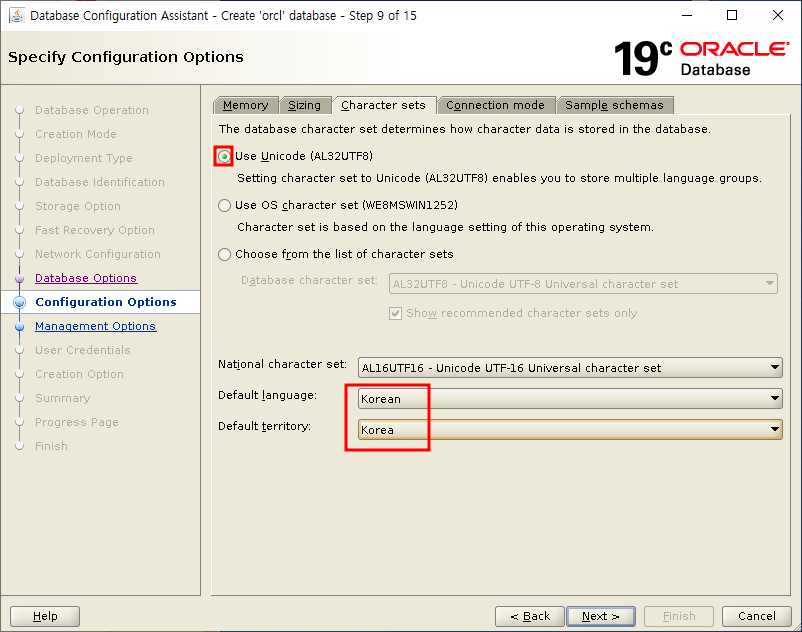
Task: Click the 'National character set:' label
Action: (x=282, y=364)
